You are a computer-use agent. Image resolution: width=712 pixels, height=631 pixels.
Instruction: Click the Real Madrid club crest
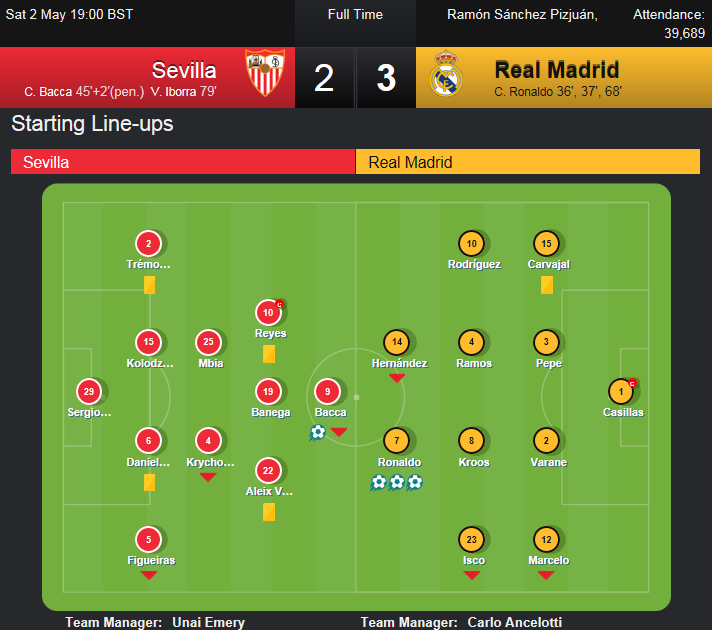(445, 74)
